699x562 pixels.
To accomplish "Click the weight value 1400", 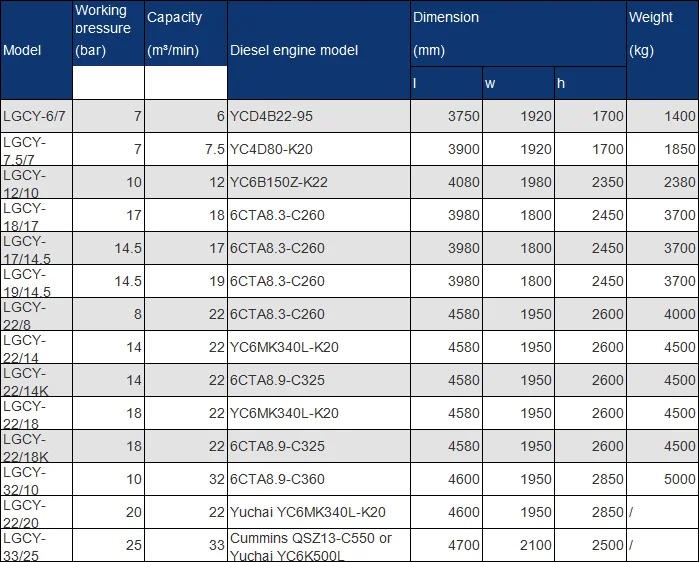I will click(x=680, y=116).
